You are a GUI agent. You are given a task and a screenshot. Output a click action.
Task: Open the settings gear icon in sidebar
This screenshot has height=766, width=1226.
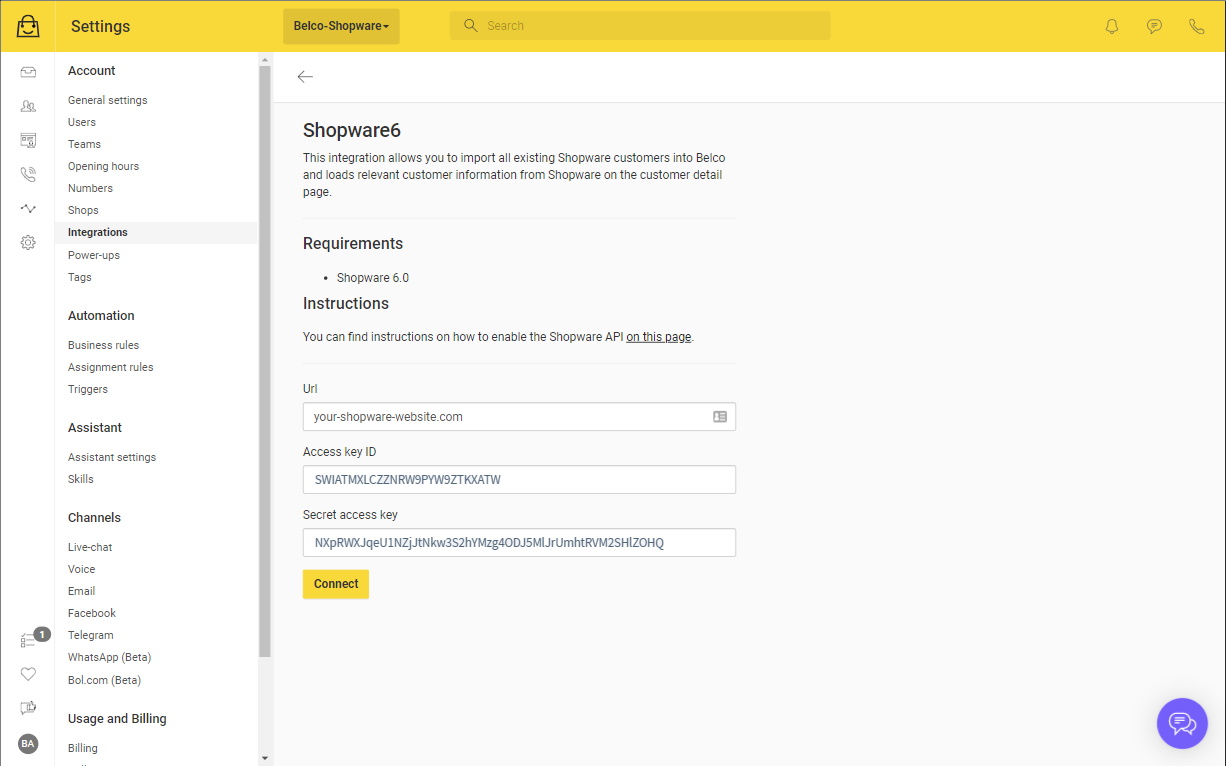(28, 242)
